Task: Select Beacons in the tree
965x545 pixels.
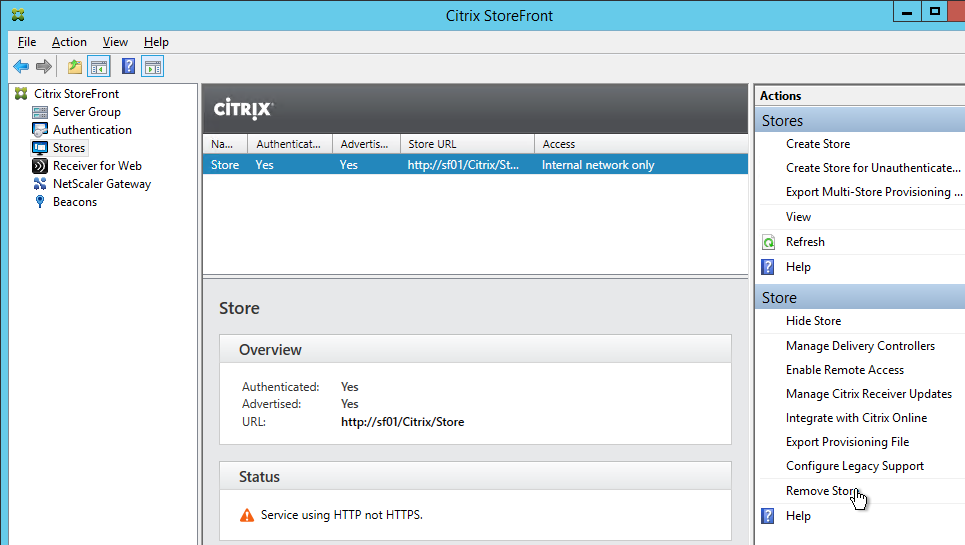Action: (75, 202)
